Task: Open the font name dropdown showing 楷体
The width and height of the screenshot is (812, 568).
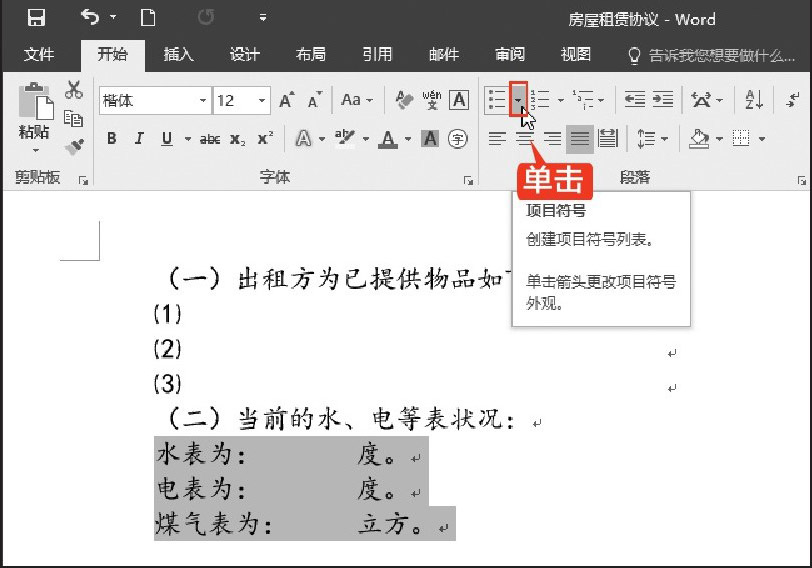Action: (x=204, y=100)
